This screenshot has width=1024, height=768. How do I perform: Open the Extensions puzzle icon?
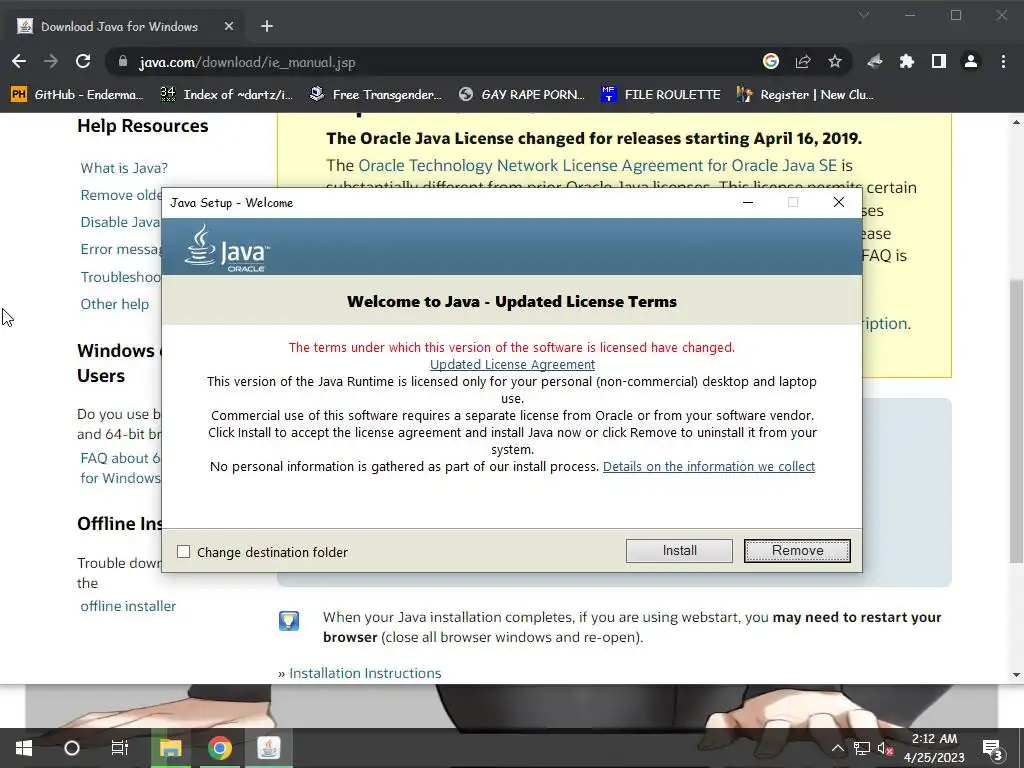(906, 61)
